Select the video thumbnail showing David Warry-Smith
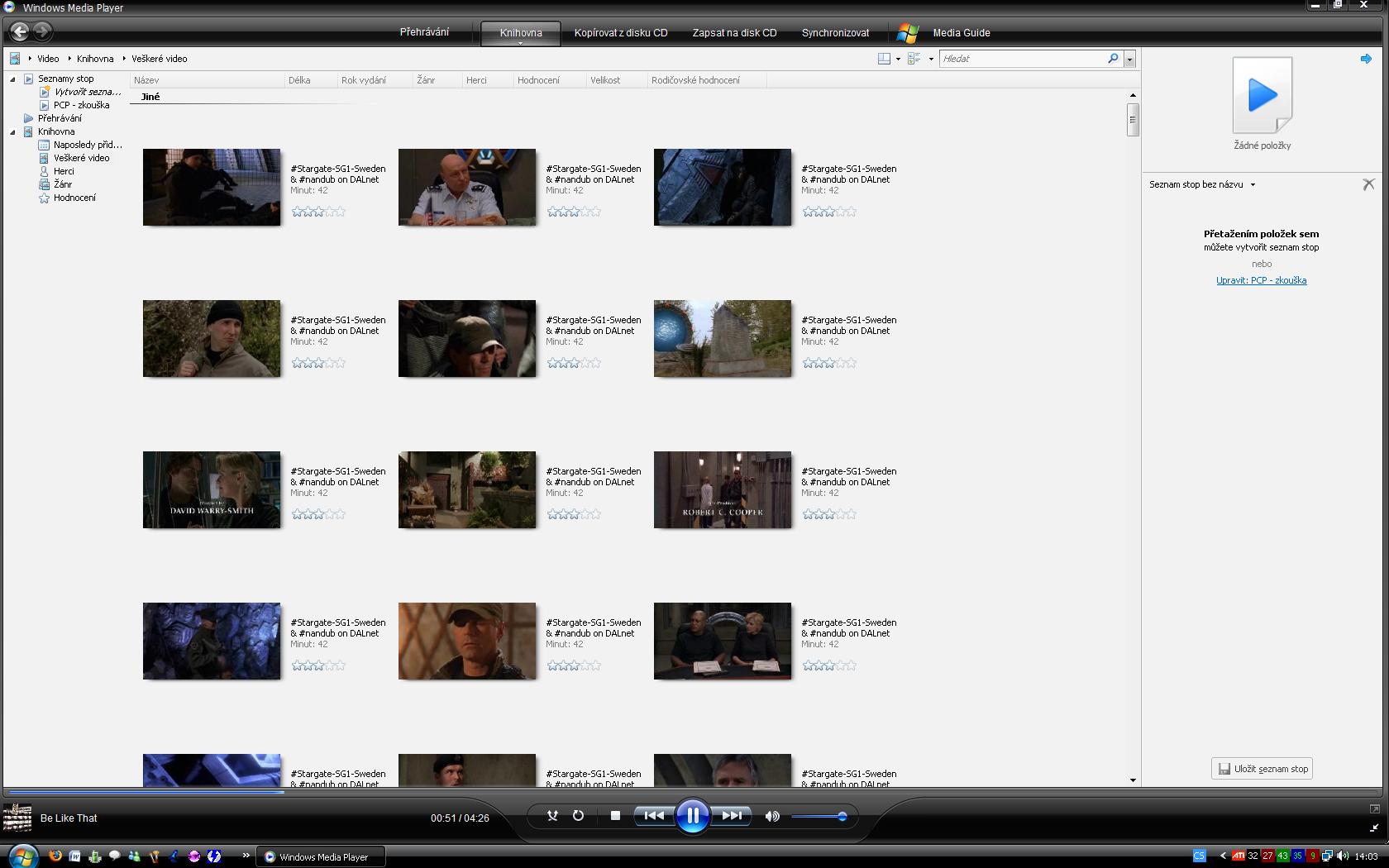 (212, 490)
